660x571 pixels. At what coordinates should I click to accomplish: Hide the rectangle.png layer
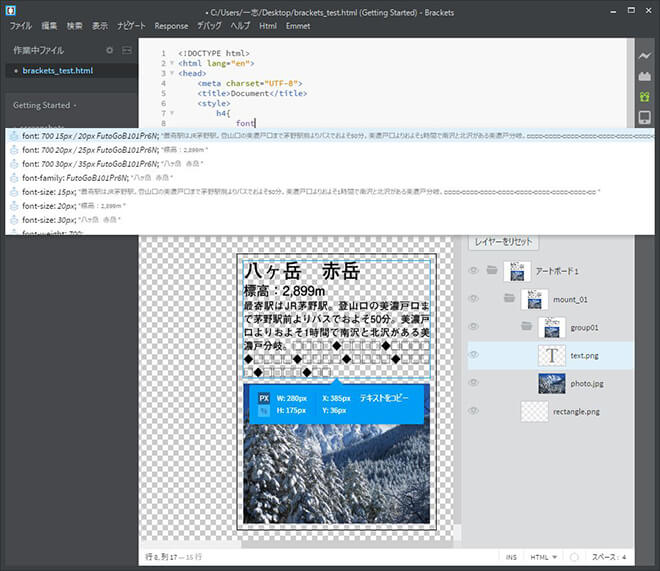click(474, 411)
